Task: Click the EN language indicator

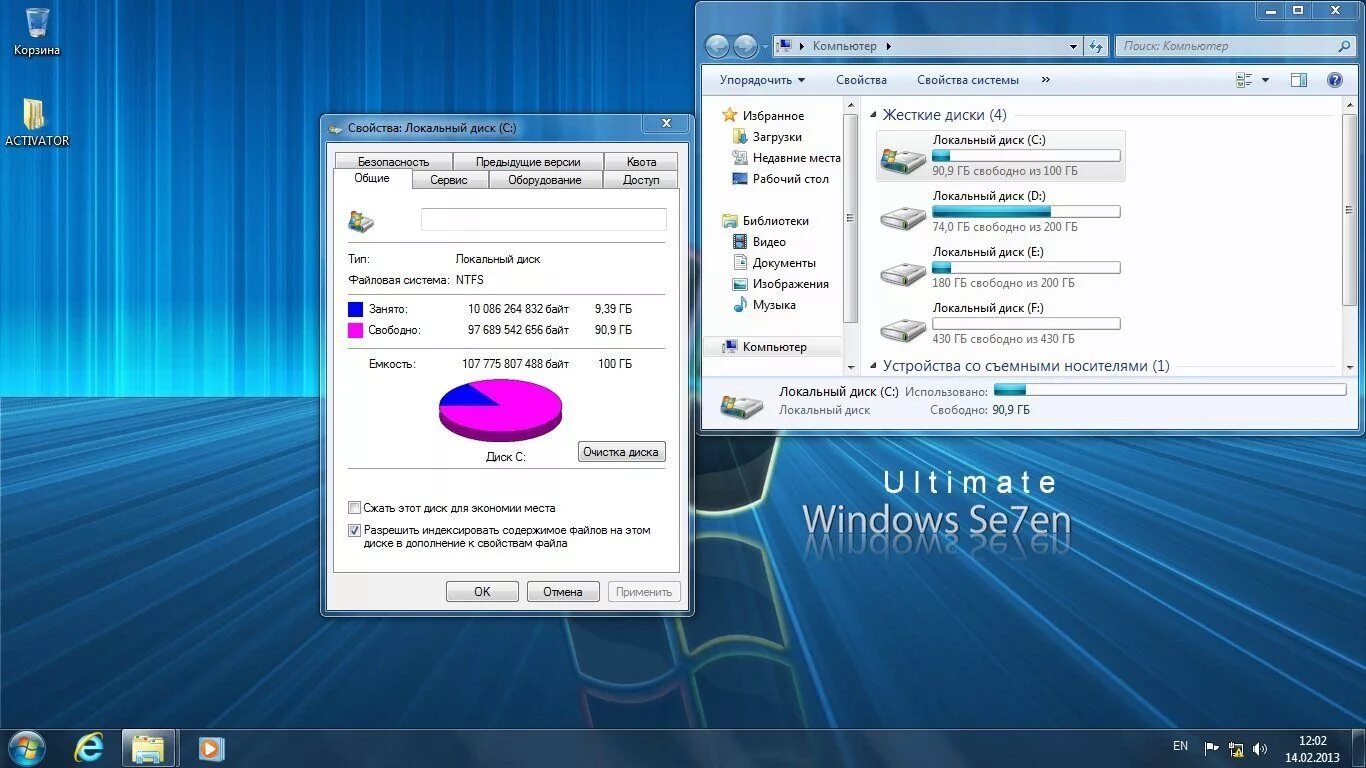Action: [1180, 746]
